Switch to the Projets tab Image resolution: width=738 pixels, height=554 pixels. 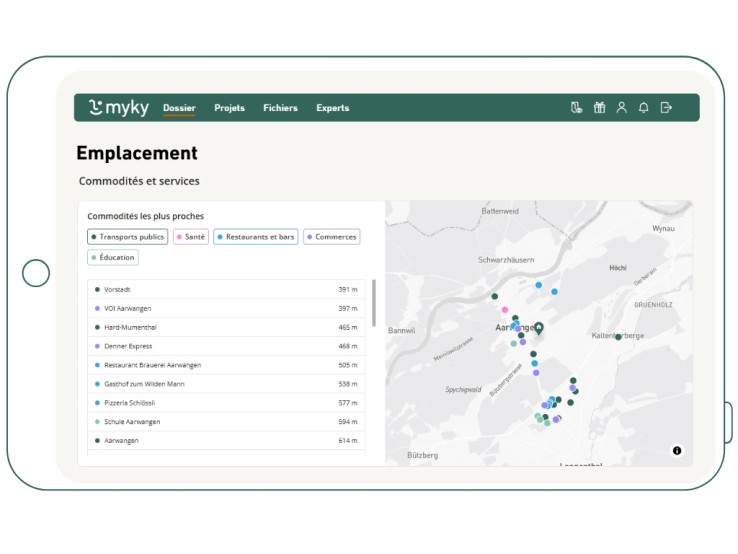click(229, 108)
